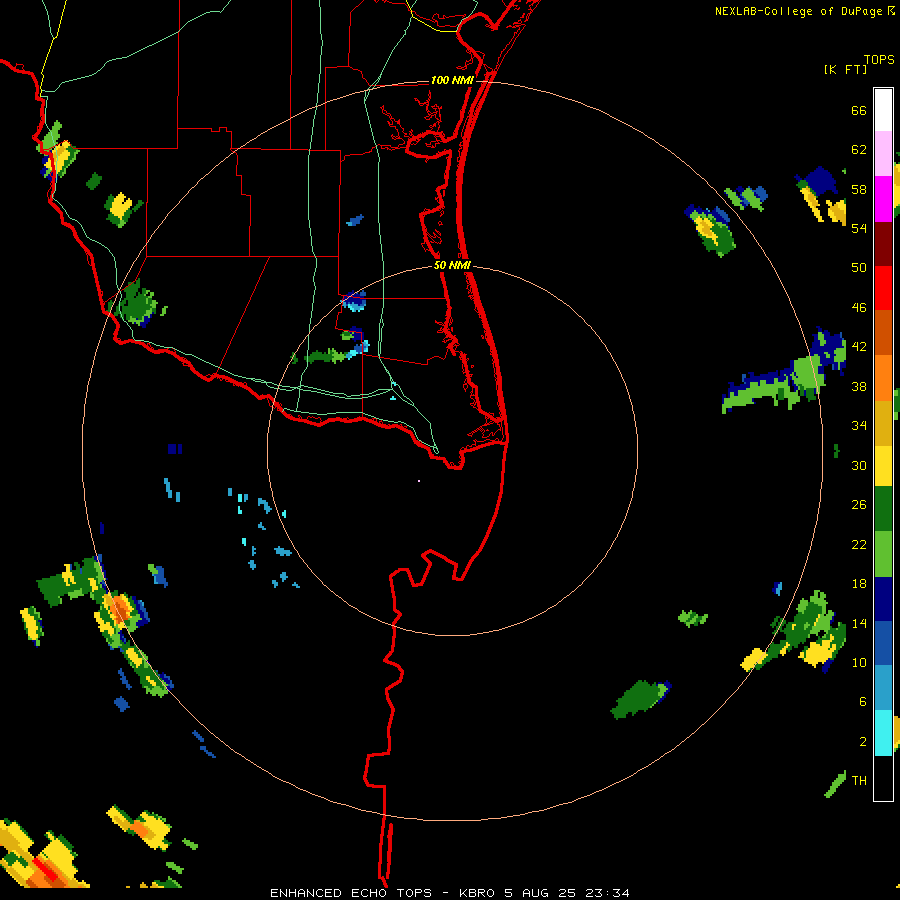900x900 pixels.
Task: Click the "66" legend value
Action: (x=859, y=111)
